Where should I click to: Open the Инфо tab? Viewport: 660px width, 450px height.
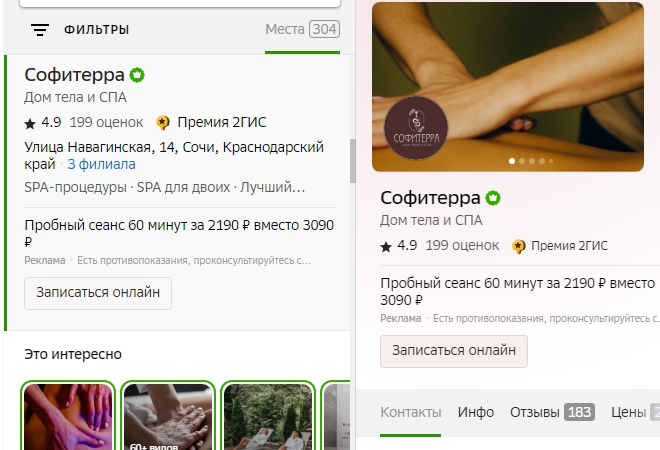click(476, 412)
